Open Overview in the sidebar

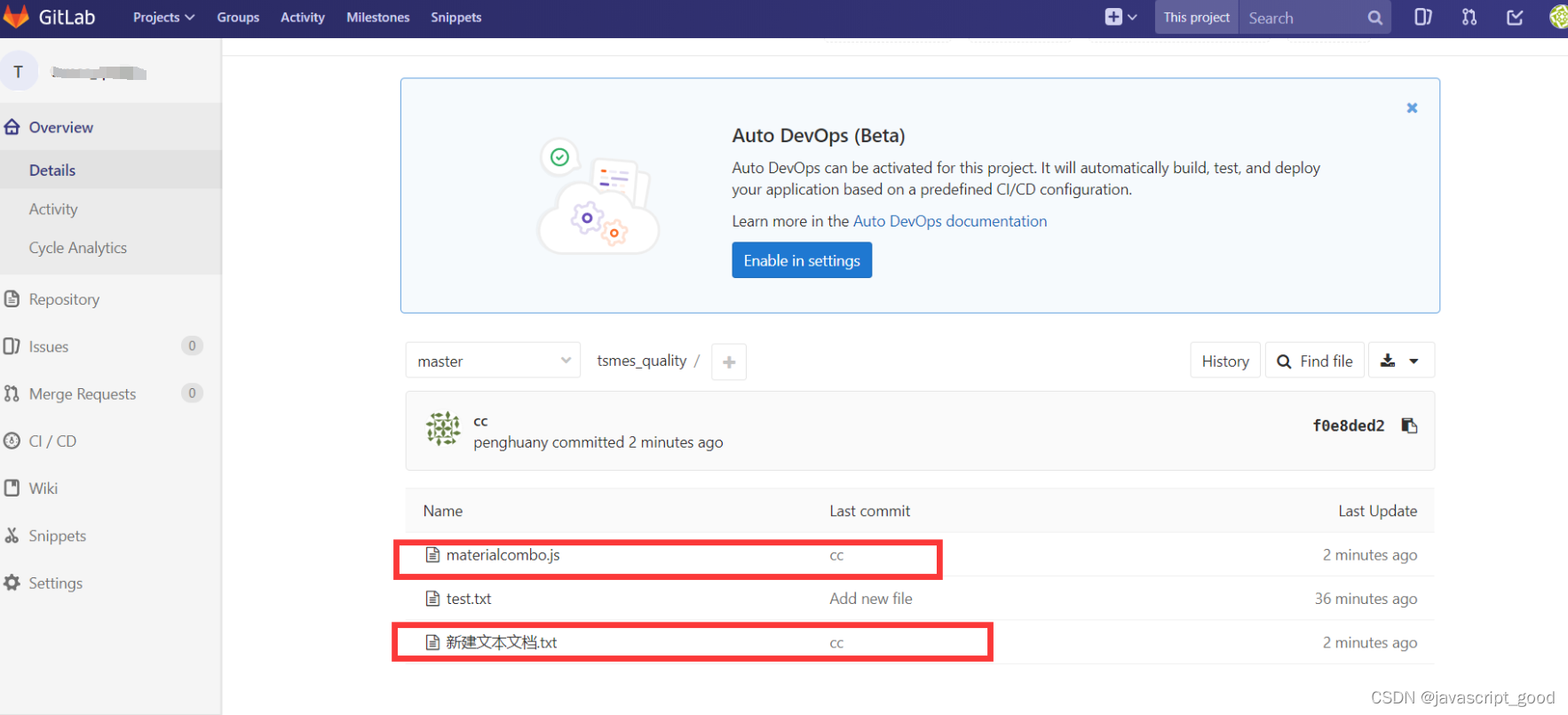tap(60, 127)
